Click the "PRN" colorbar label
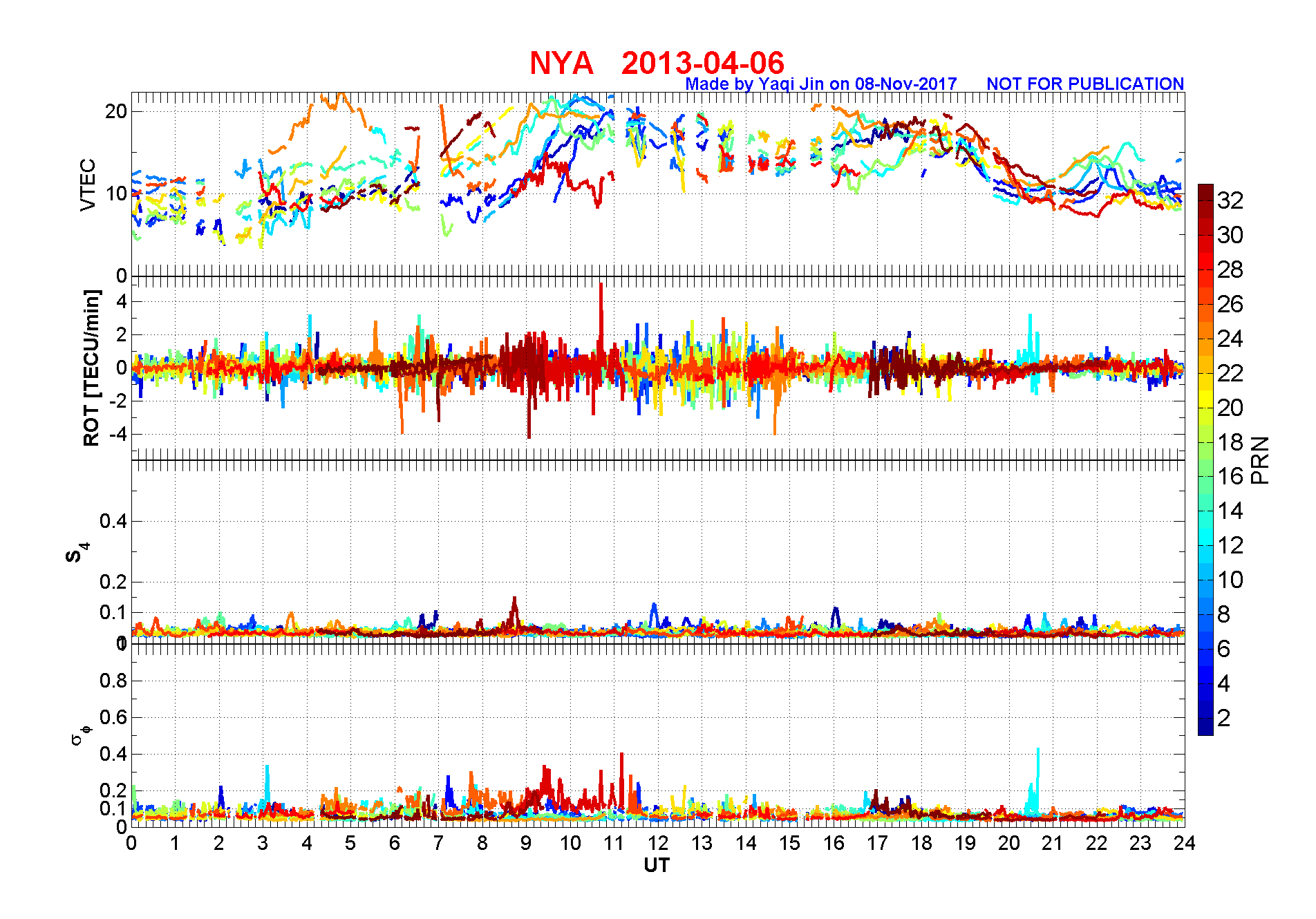 click(x=1260, y=459)
